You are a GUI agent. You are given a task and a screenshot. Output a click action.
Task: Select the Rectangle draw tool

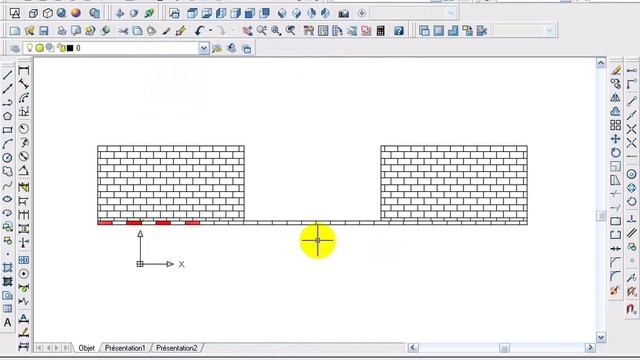pos(7,130)
